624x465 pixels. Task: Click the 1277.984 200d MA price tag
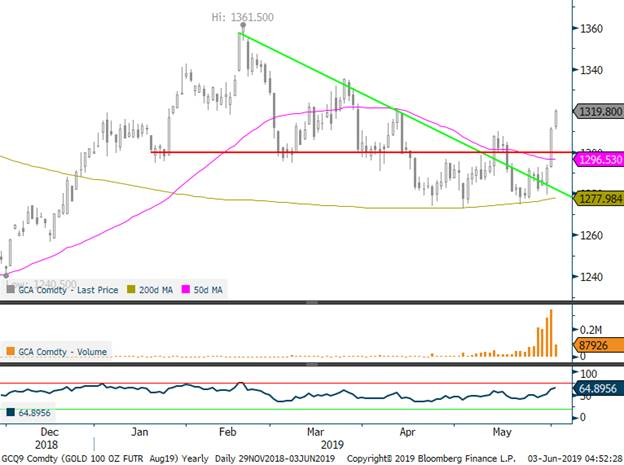coord(599,198)
